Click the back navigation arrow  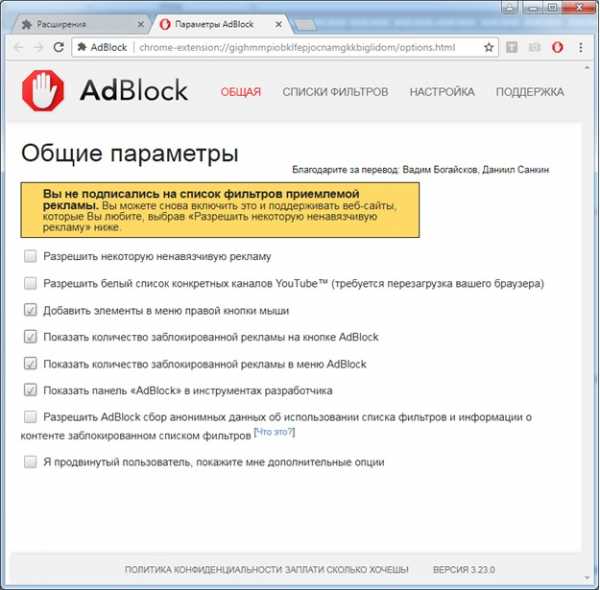18,47
